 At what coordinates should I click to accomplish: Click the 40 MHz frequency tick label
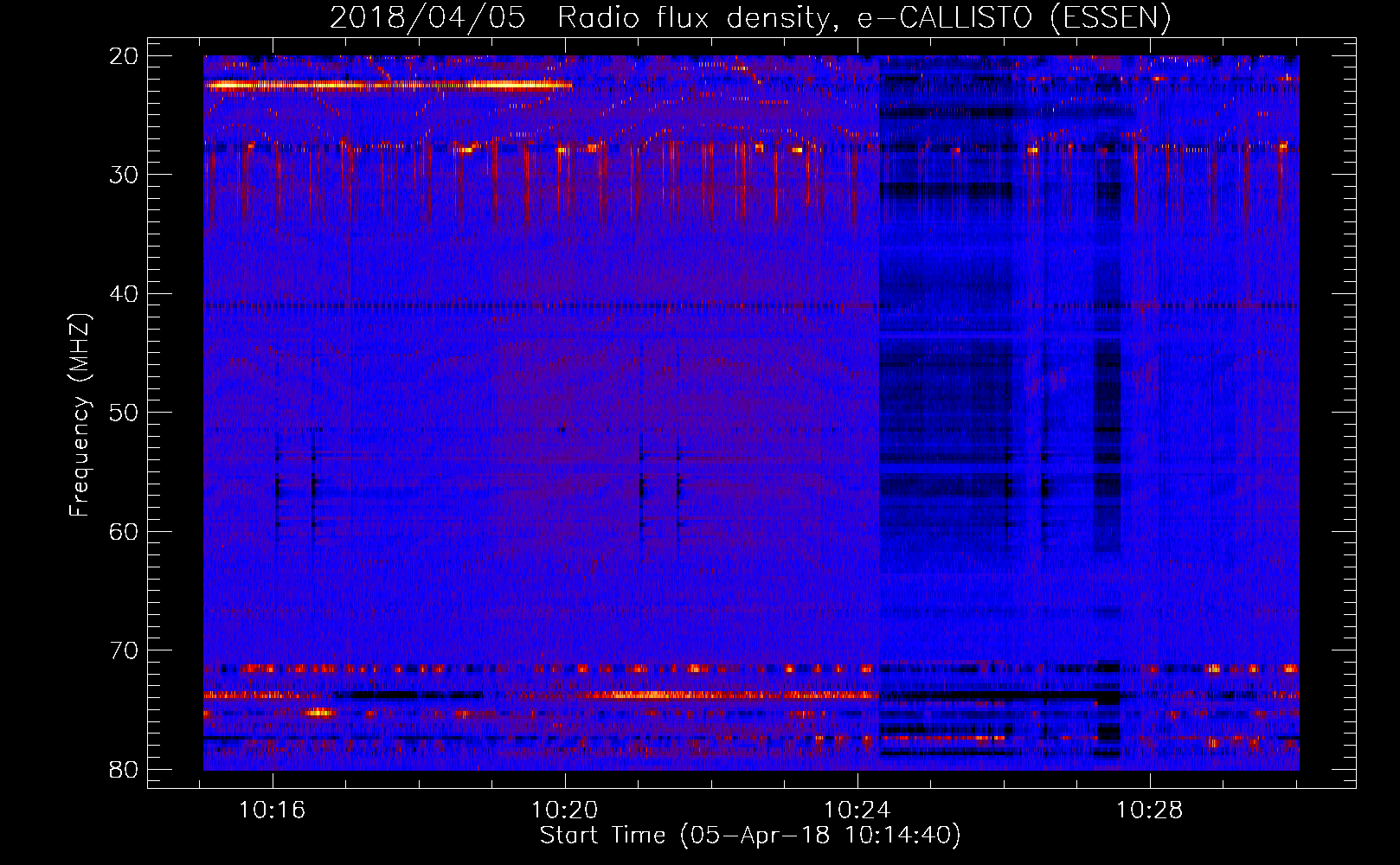(124, 294)
